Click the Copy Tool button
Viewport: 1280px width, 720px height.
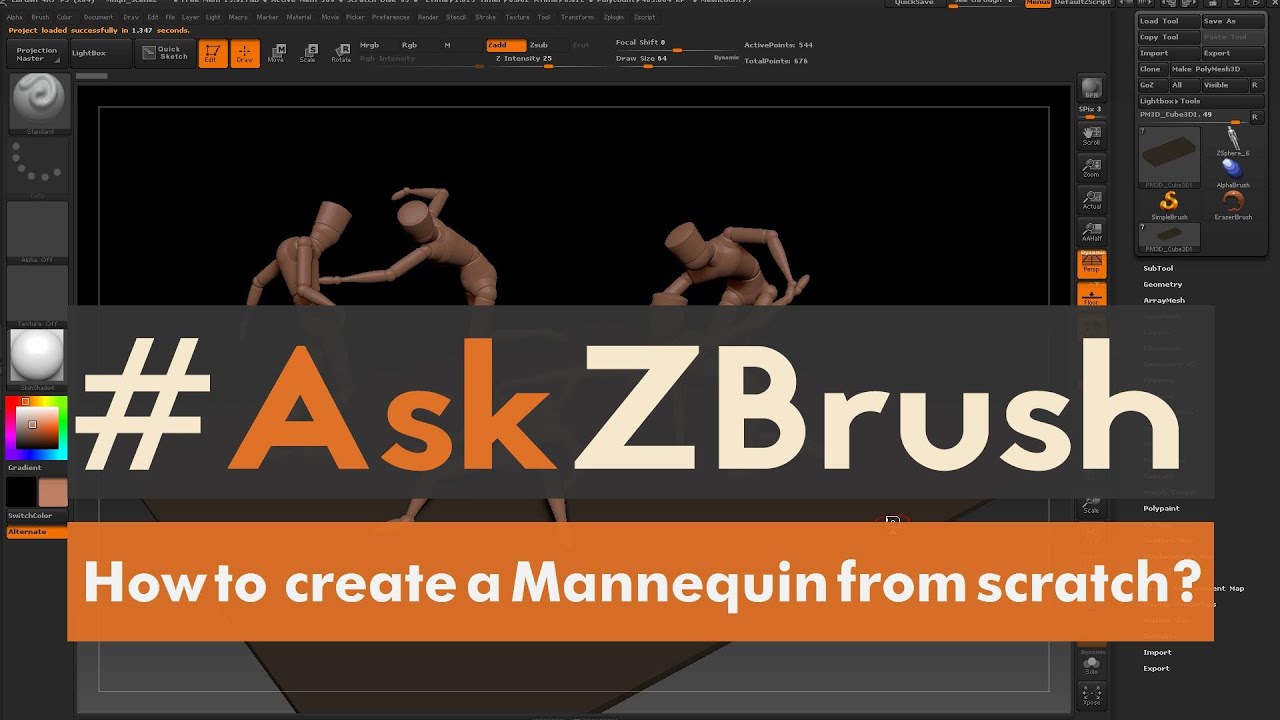click(1168, 37)
